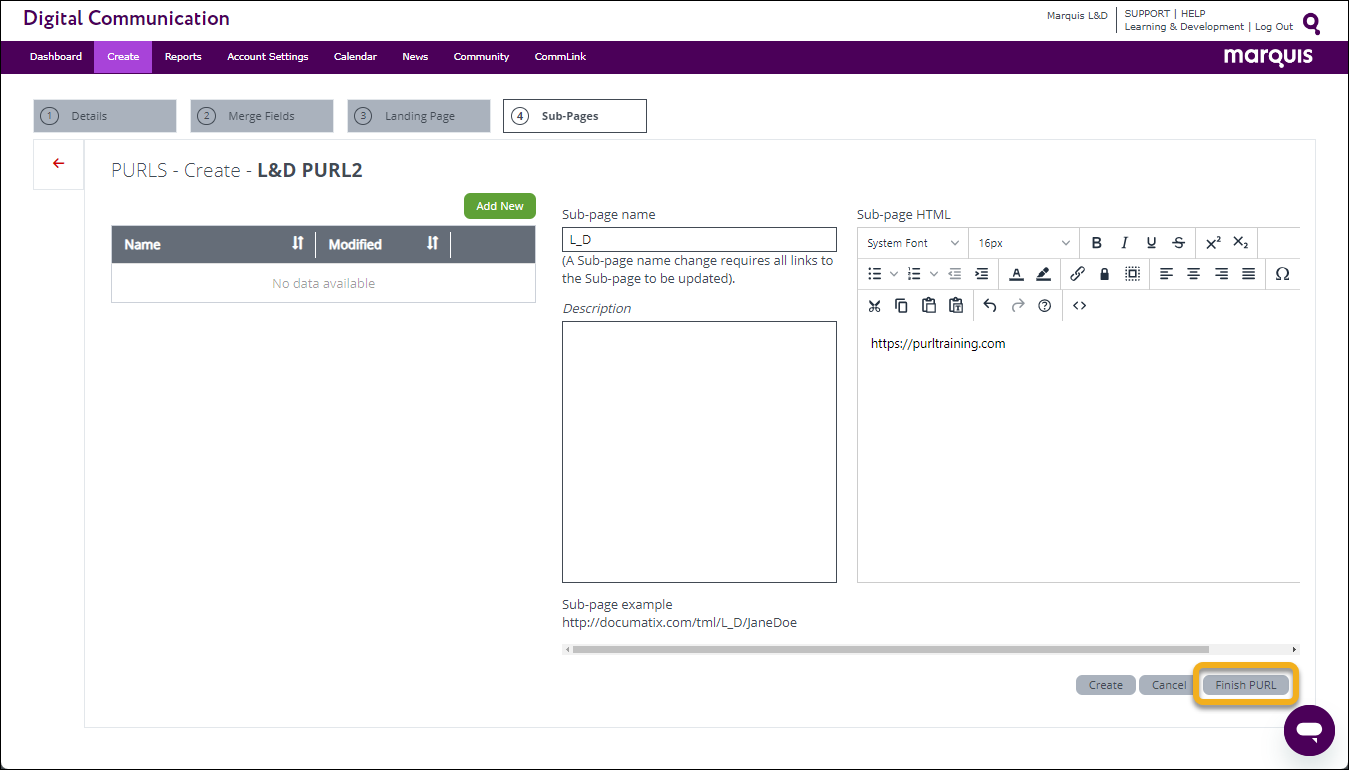Focus the Sub-page name field
The height and width of the screenshot is (770, 1349).
(699, 240)
